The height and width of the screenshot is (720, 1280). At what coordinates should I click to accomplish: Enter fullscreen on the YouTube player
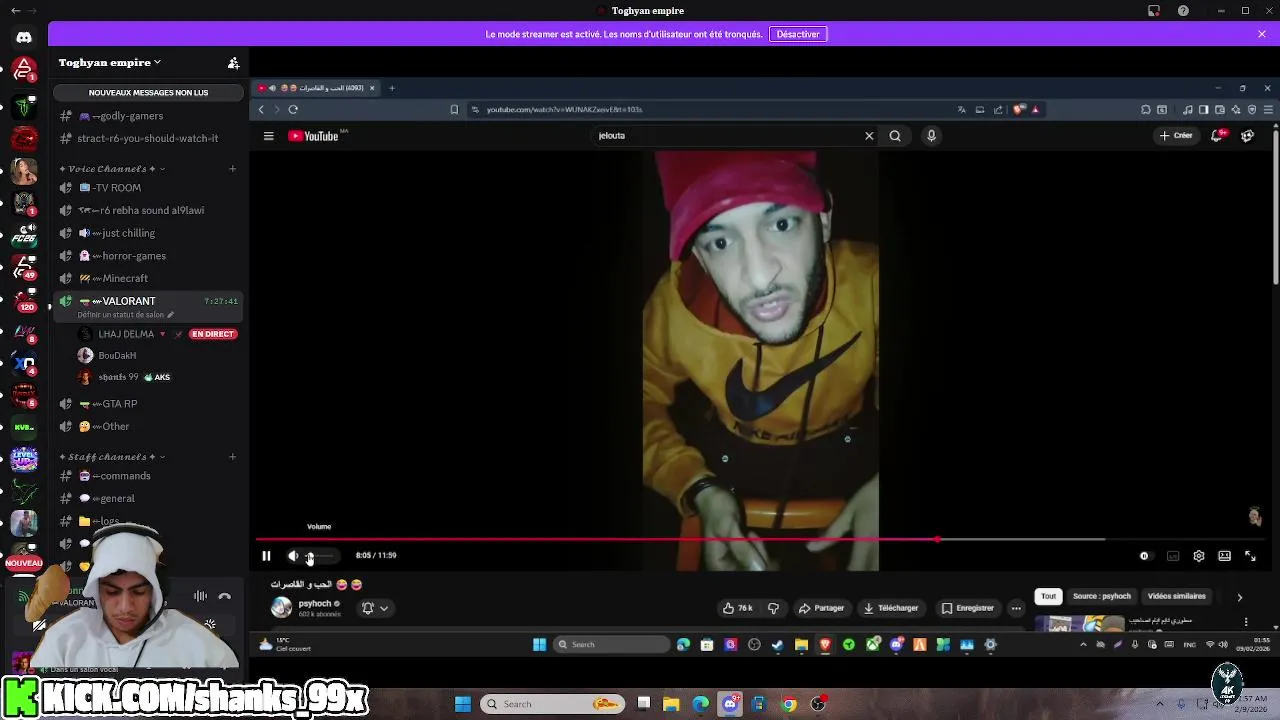(1250, 556)
